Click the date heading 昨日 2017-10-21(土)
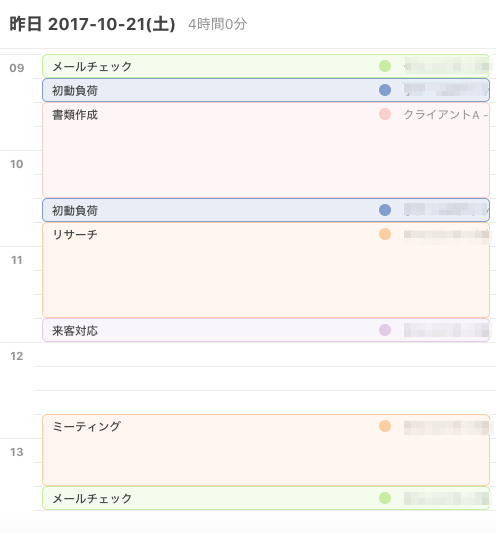This screenshot has width=496, height=533. 92,24
